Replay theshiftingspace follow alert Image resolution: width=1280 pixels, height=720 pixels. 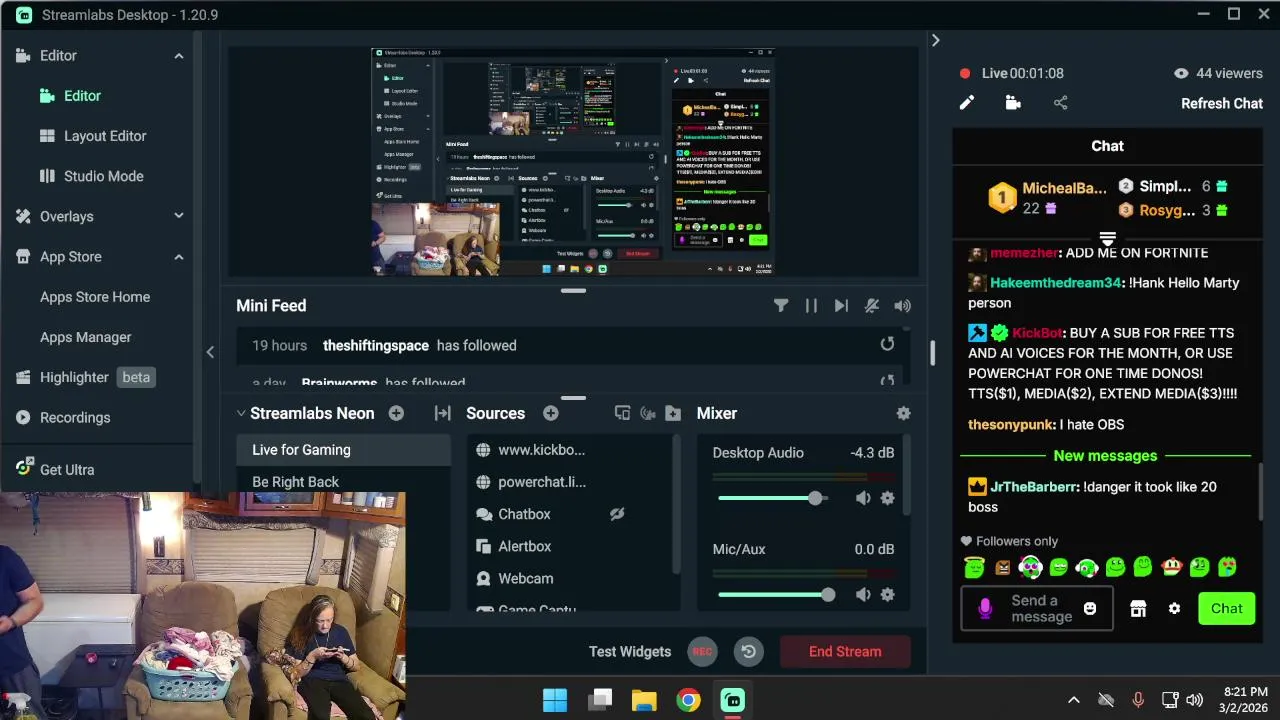pos(887,344)
